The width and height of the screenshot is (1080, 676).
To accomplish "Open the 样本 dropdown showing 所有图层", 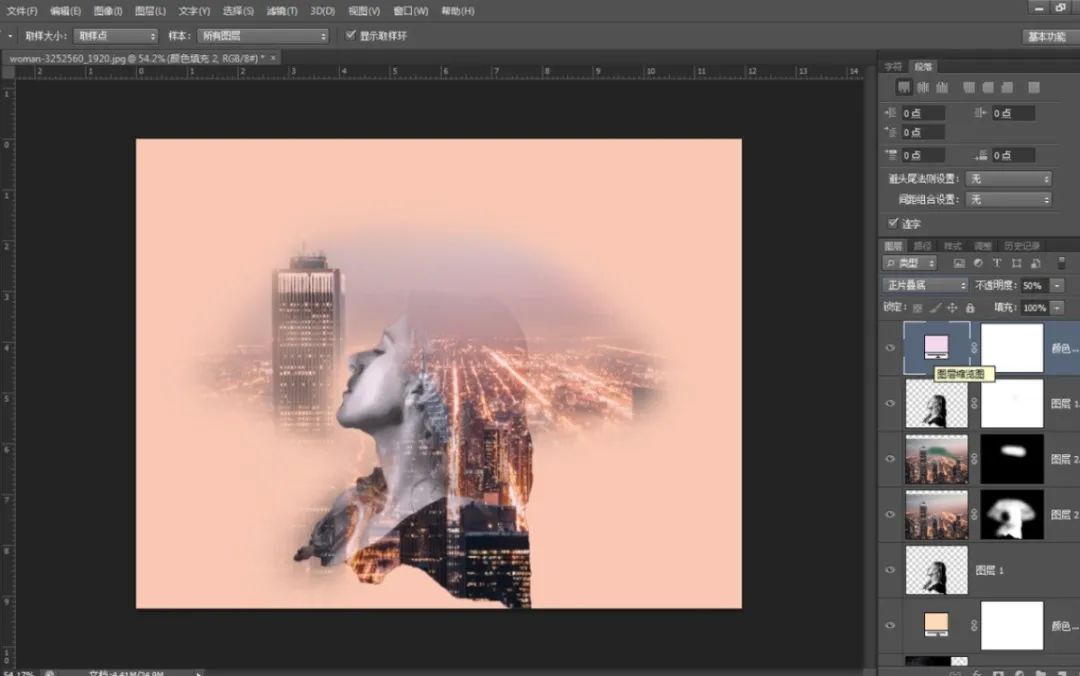I will tap(262, 36).
